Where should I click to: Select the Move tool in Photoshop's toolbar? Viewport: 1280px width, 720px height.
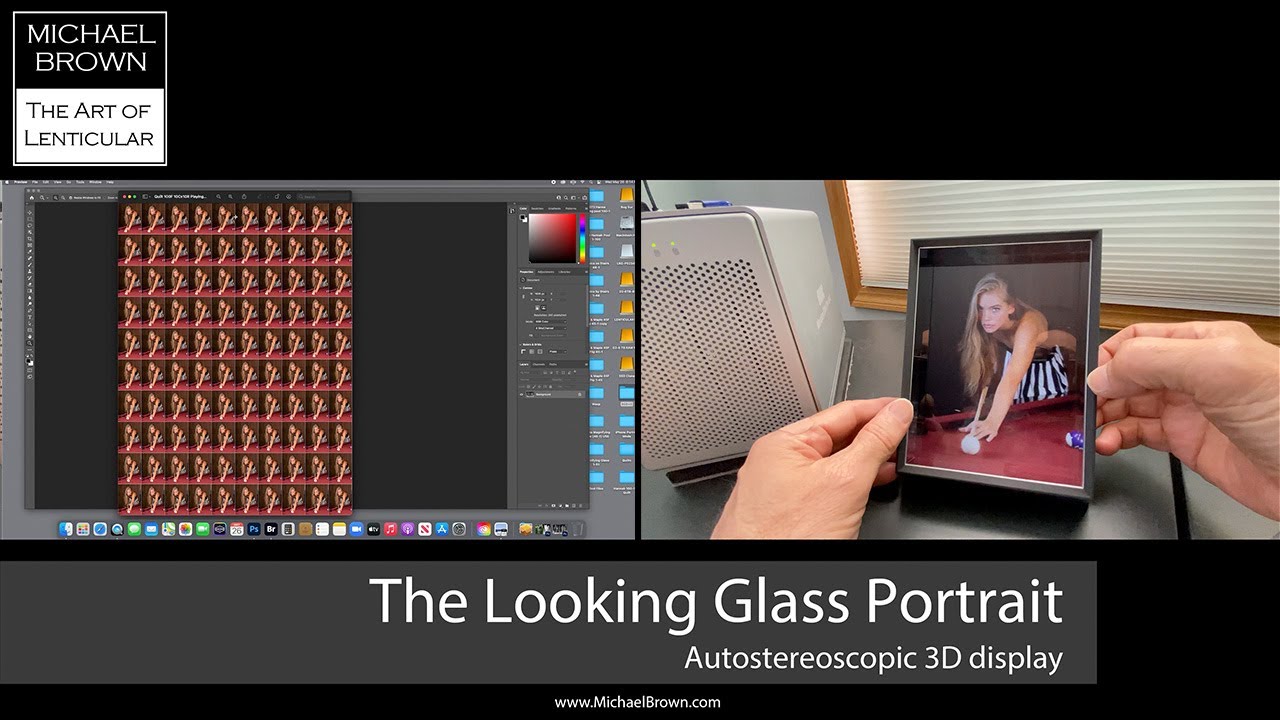tap(30, 212)
